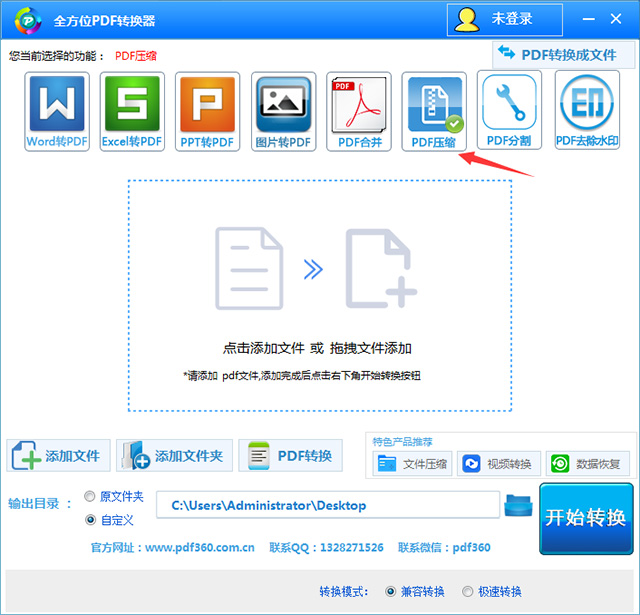The height and width of the screenshot is (615, 640).
Task: Open the 未登录 user login button
Action: (x=505, y=20)
